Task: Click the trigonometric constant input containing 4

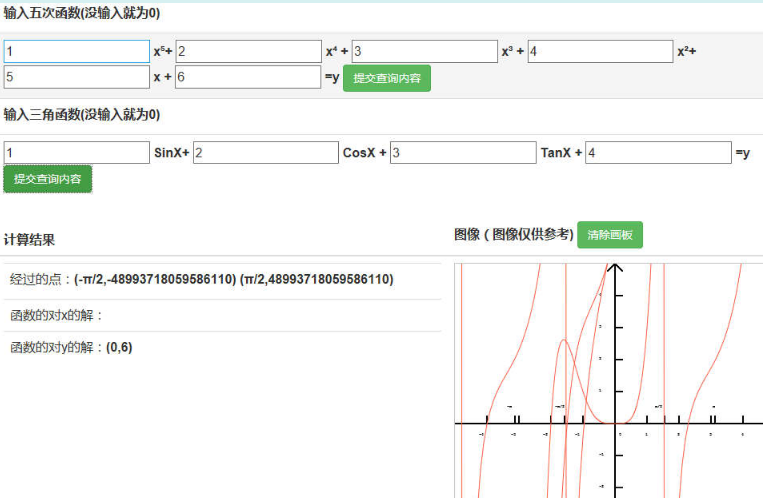Action: click(x=658, y=152)
